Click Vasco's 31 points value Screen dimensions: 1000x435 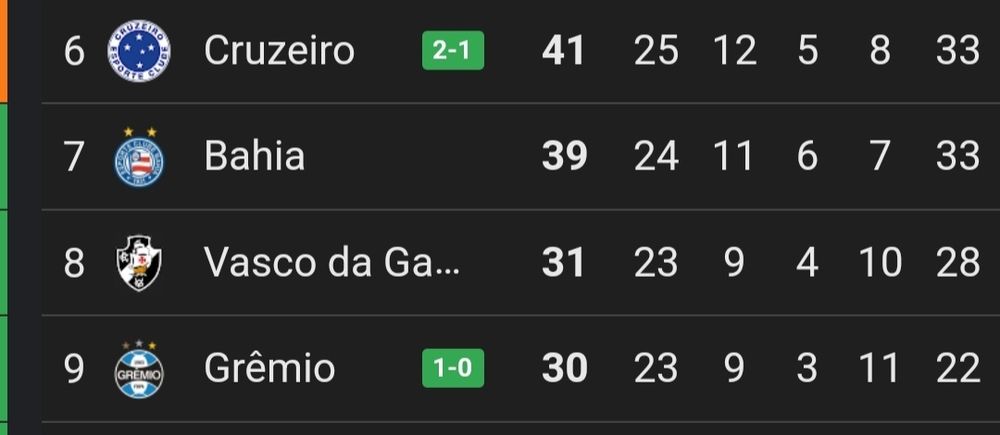[x=563, y=262]
